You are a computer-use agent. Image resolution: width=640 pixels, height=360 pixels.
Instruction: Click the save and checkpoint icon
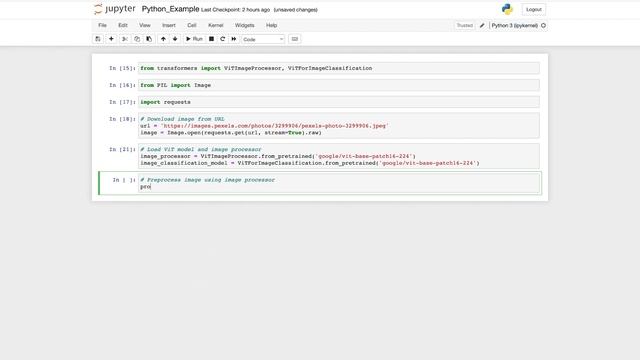98,39
